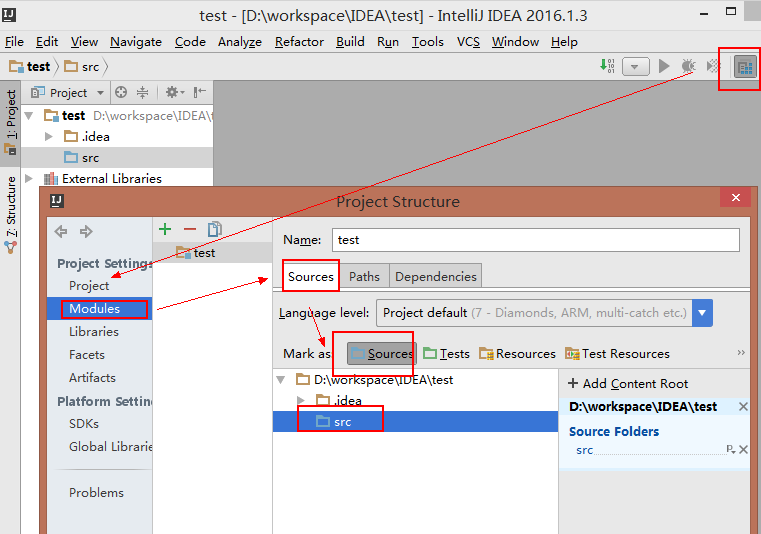Click Collapse All icon in Project panel
This screenshot has height=534, width=761.
pos(142,92)
